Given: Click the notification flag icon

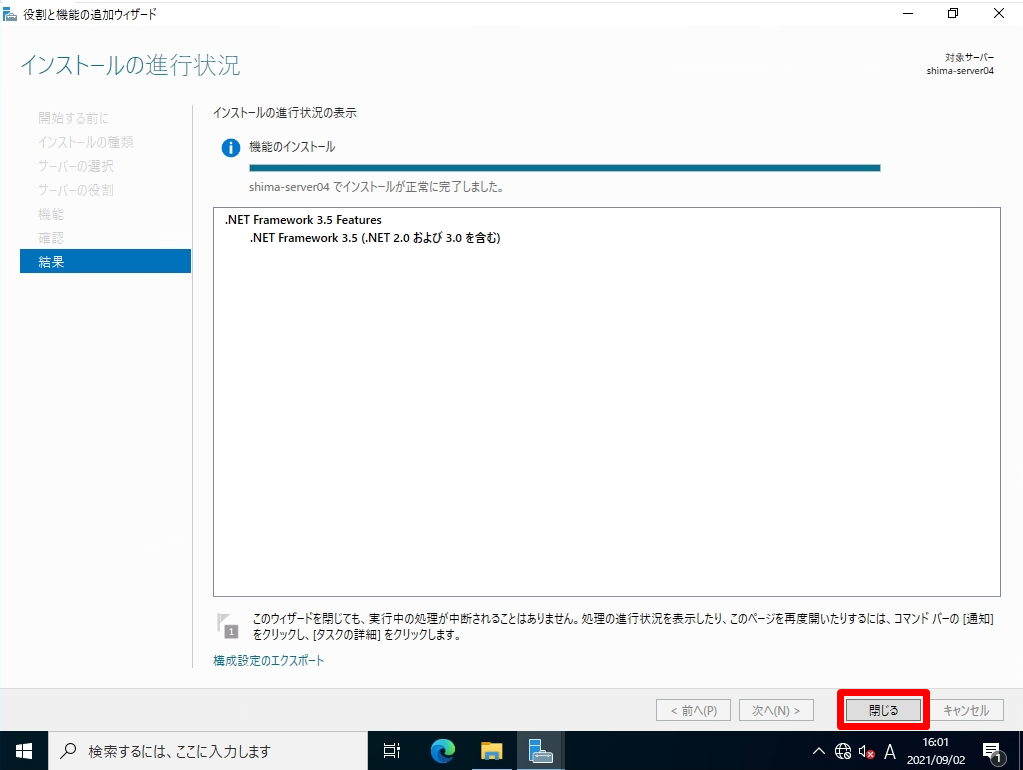Looking at the screenshot, I should [x=228, y=625].
